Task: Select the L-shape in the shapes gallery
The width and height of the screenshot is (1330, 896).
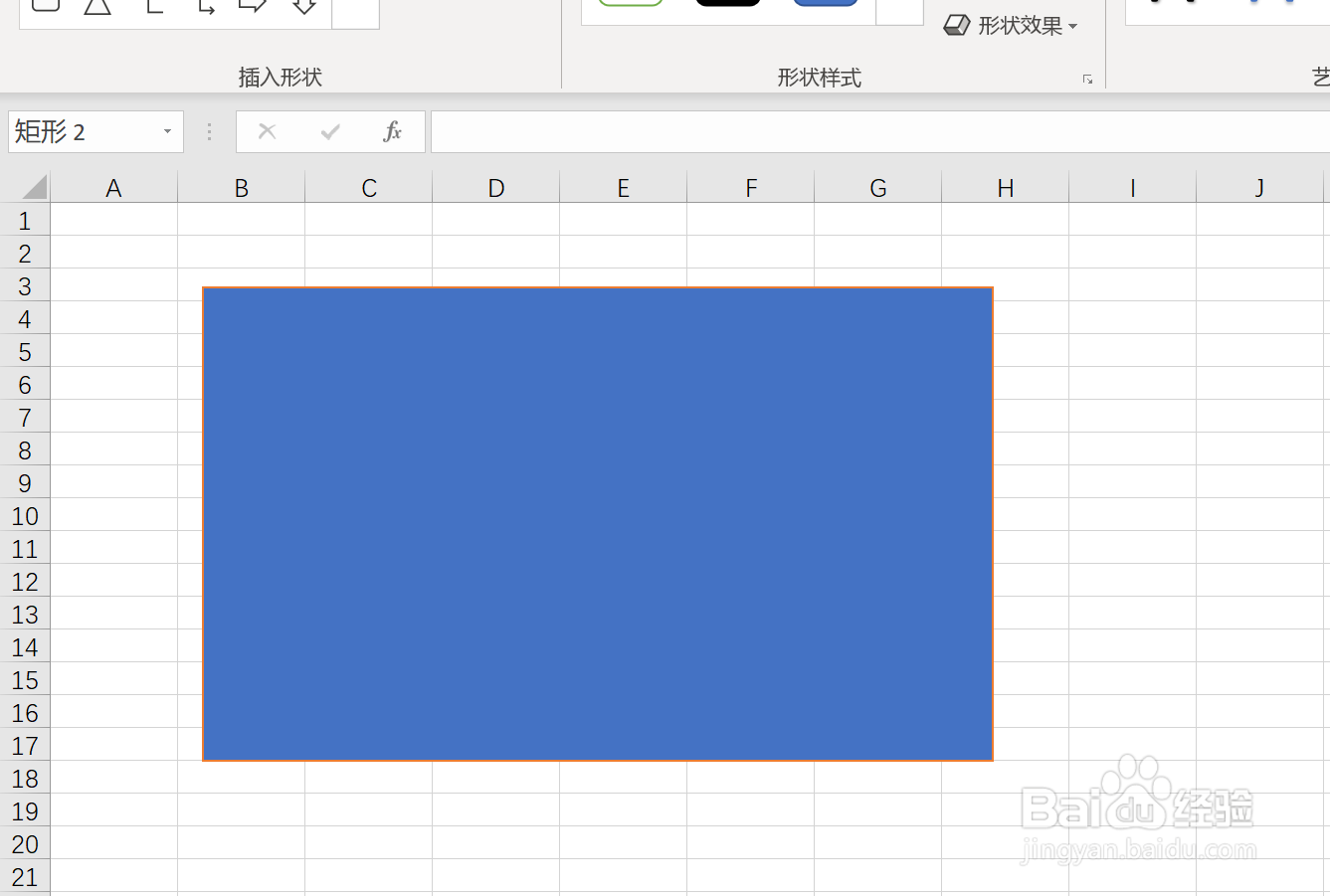Action: point(154,5)
